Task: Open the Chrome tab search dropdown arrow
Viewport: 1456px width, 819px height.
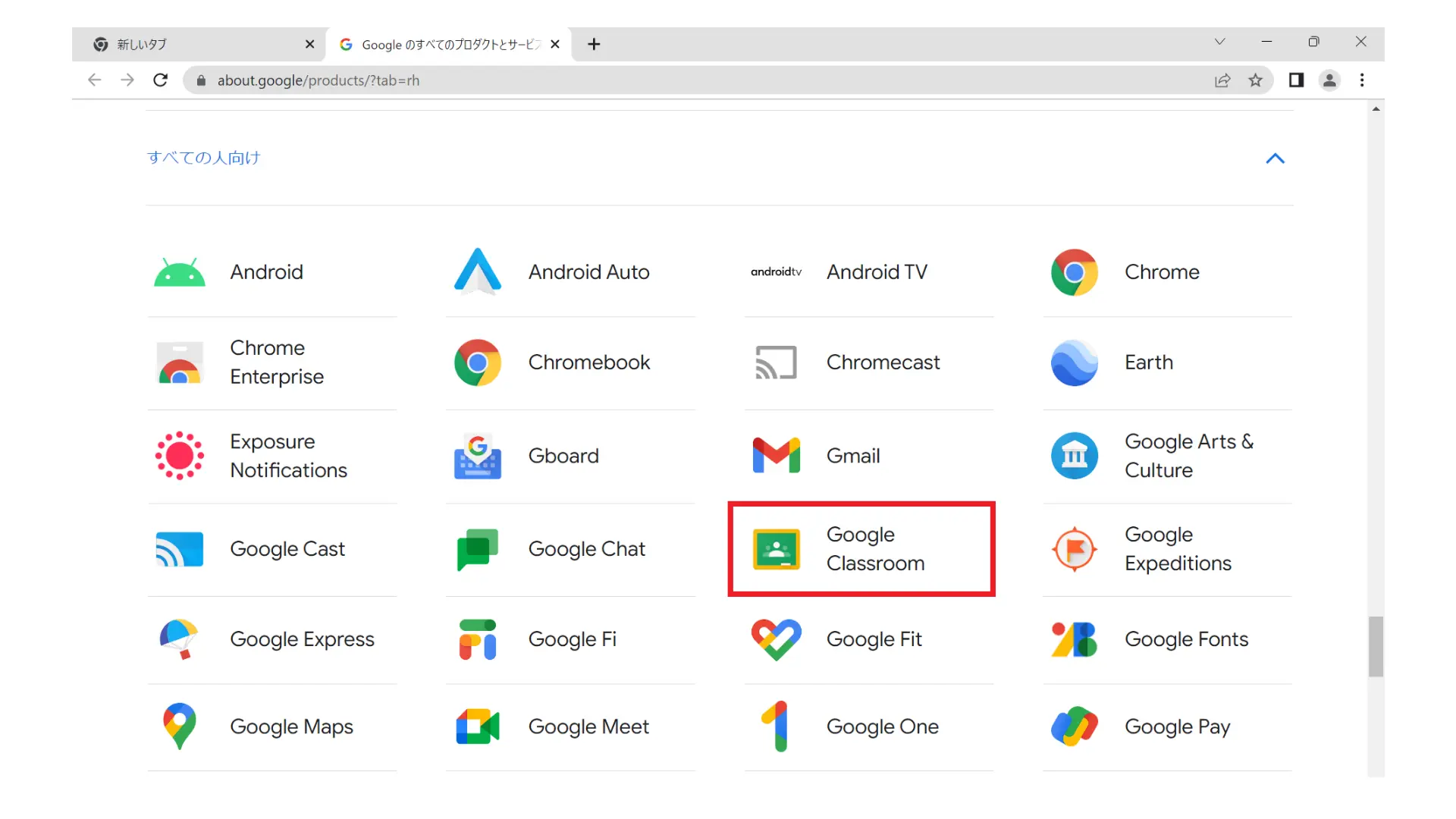Action: pos(1219,42)
